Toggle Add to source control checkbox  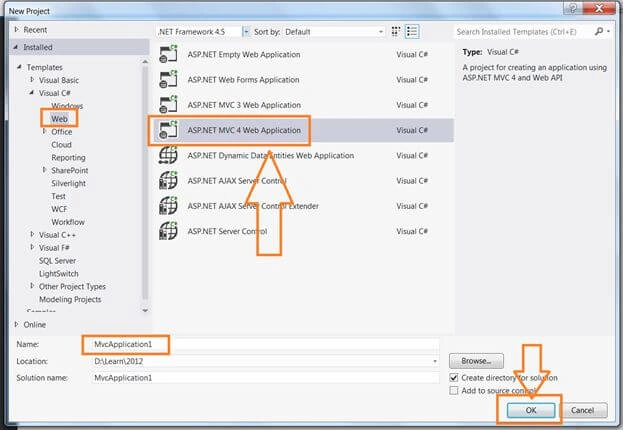click(454, 391)
